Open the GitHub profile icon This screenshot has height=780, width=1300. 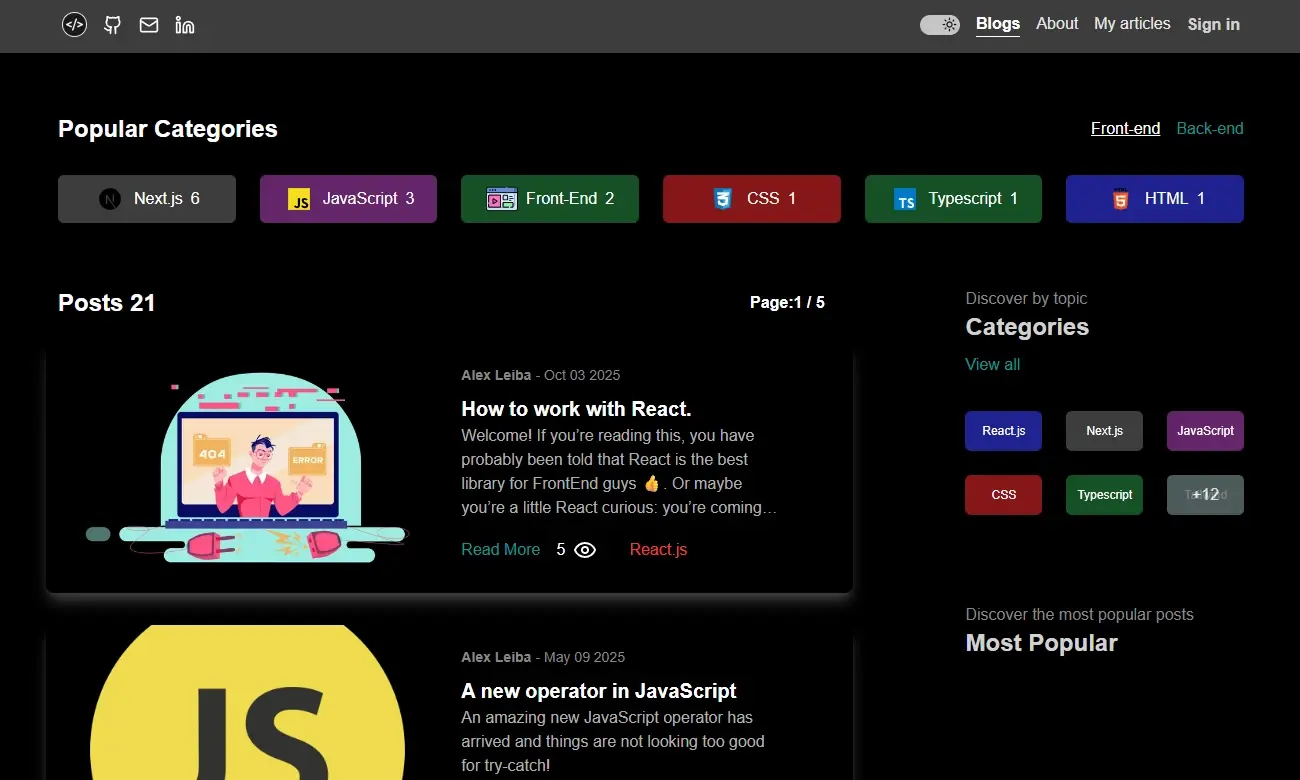[x=113, y=25]
